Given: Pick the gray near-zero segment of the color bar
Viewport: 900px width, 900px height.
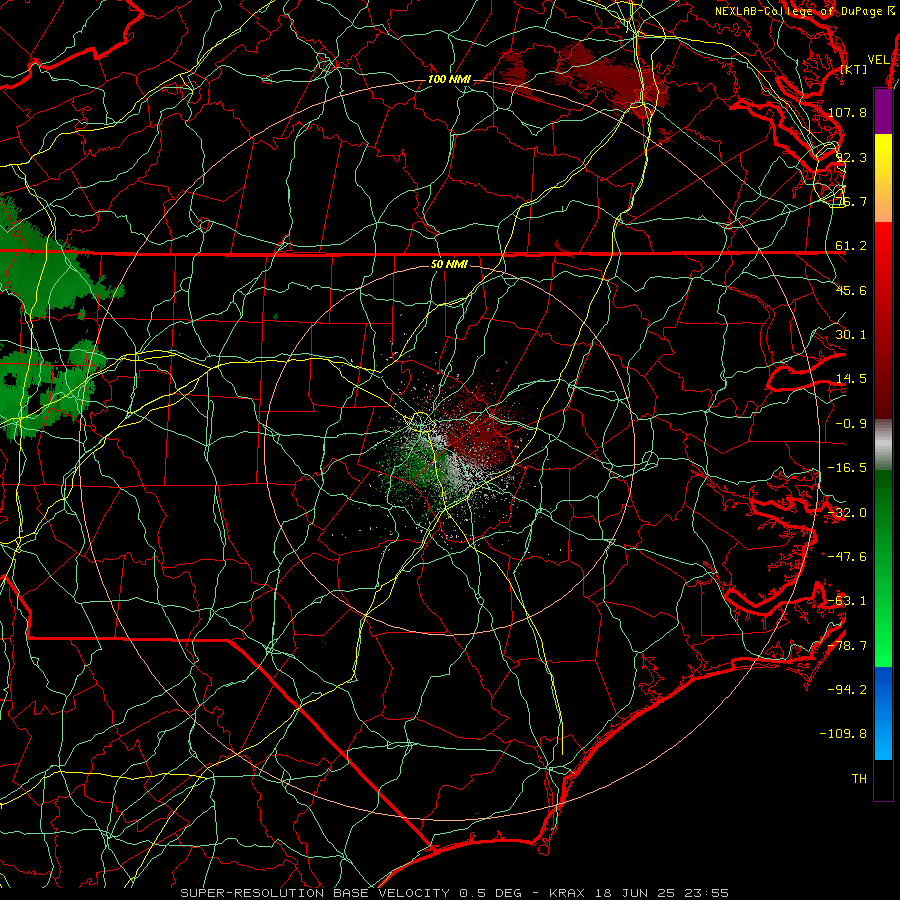Looking at the screenshot, I should (x=883, y=444).
